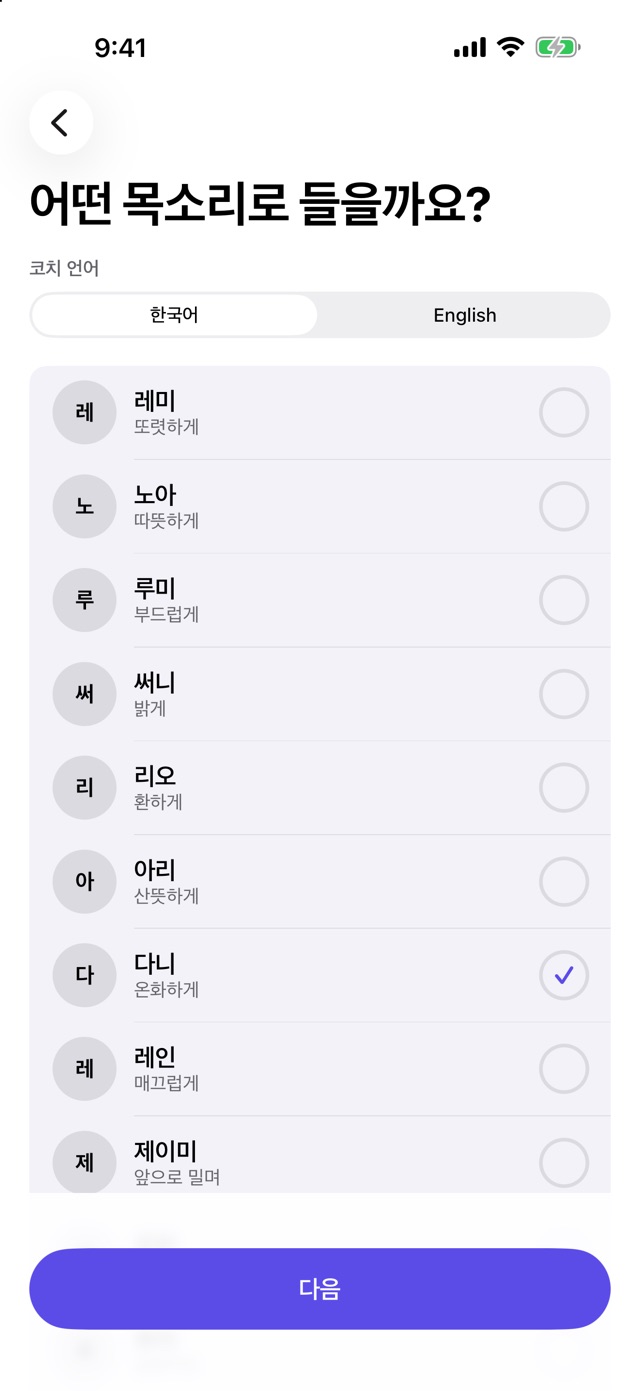Tap the 써 avatar circle

point(85,694)
